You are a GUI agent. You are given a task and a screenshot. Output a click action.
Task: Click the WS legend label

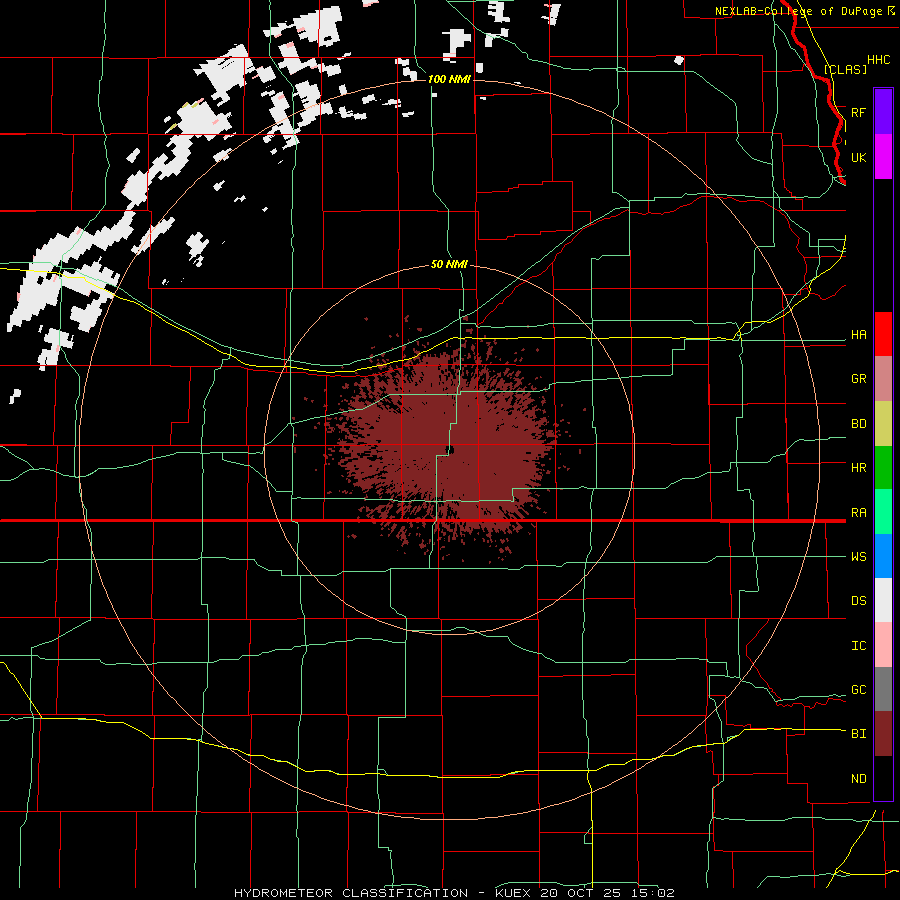pyautogui.click(x=858, y=557)
